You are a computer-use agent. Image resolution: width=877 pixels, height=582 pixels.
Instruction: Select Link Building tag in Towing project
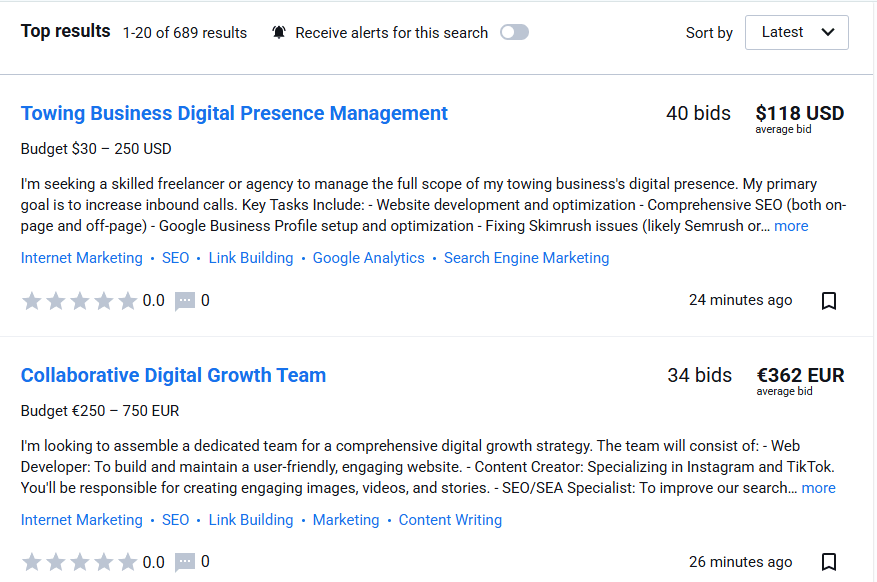(251, 258)
